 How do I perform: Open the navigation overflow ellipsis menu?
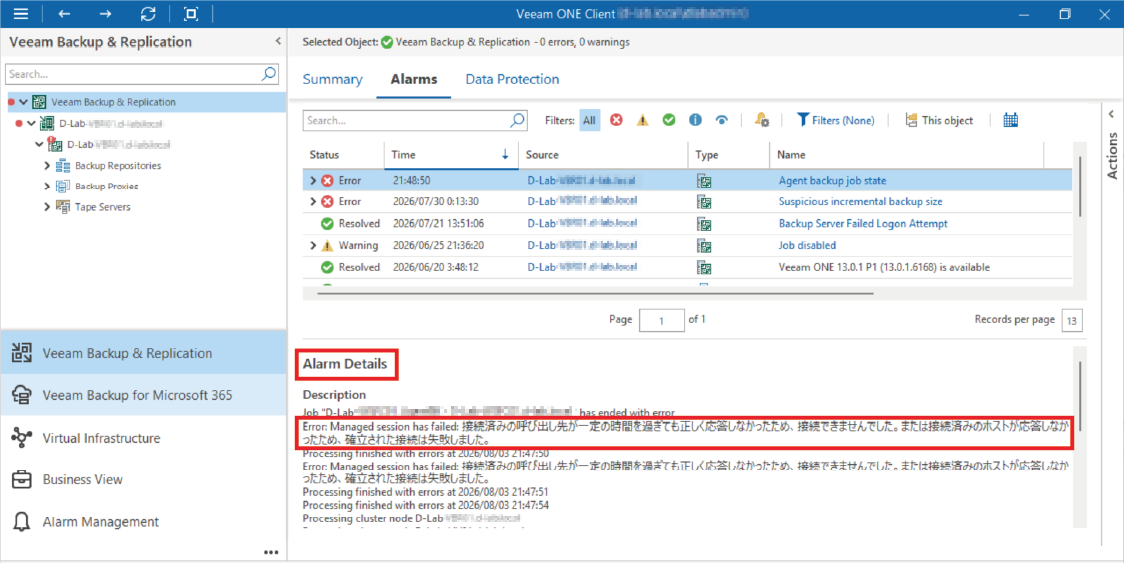point(270,552)
